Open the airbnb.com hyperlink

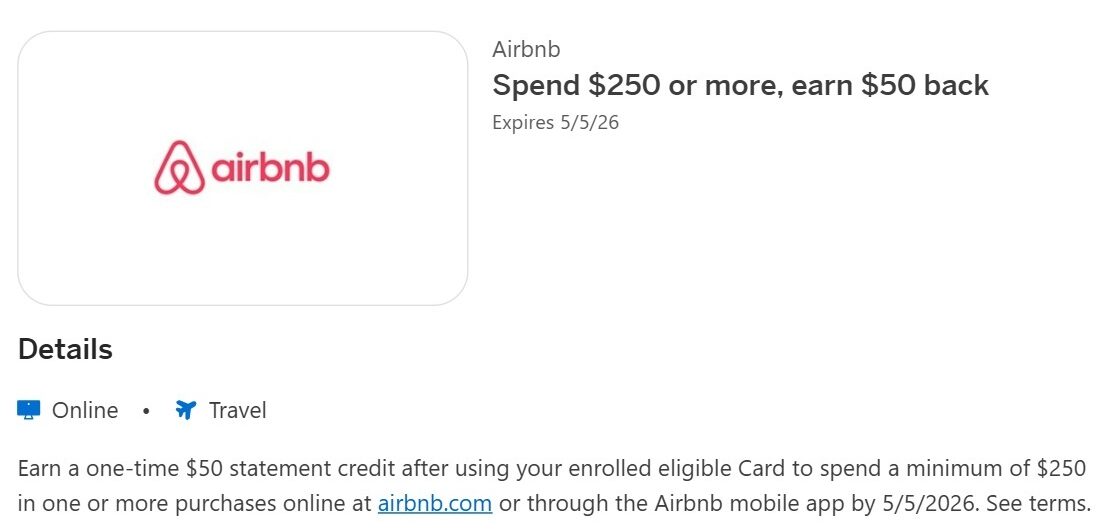pos(434,503)
